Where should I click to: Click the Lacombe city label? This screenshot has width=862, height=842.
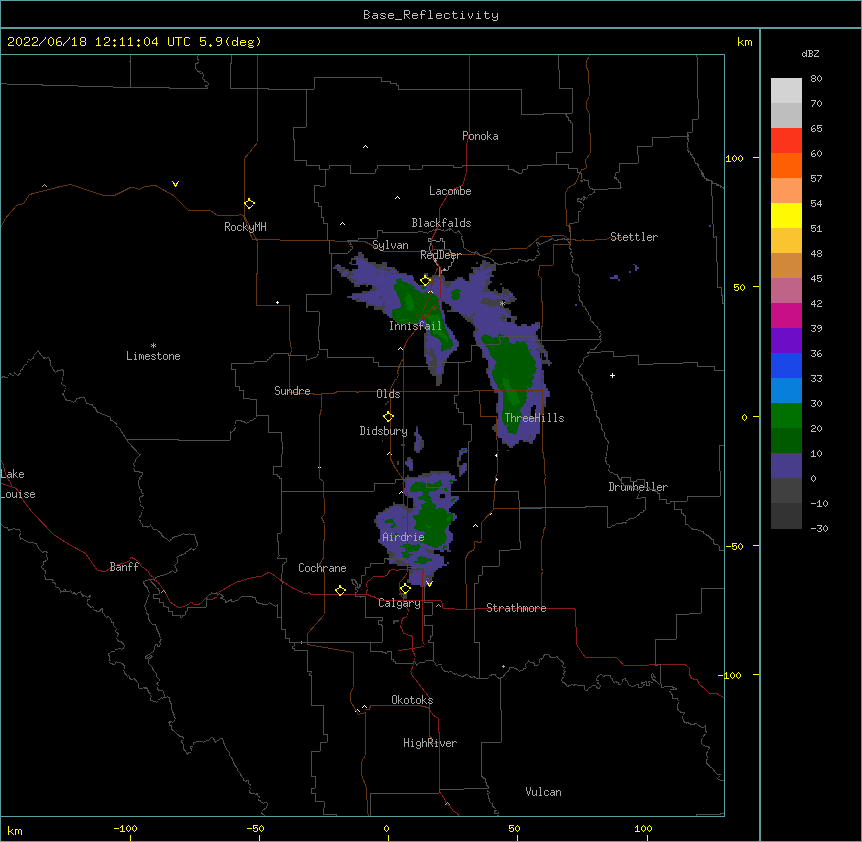coord(450,191)
